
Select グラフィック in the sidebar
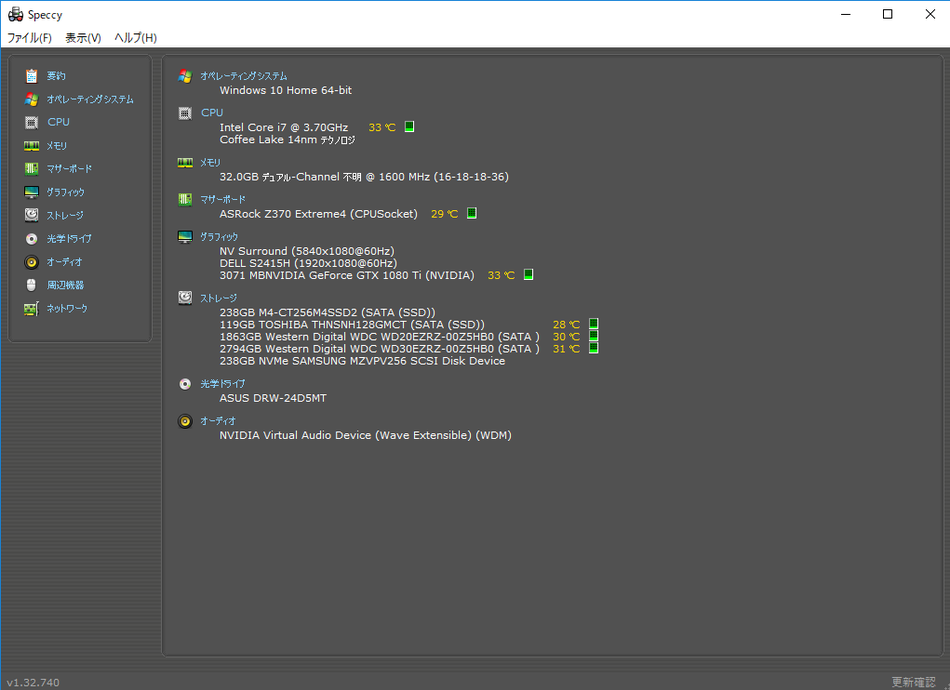click(x=66, y=192)
